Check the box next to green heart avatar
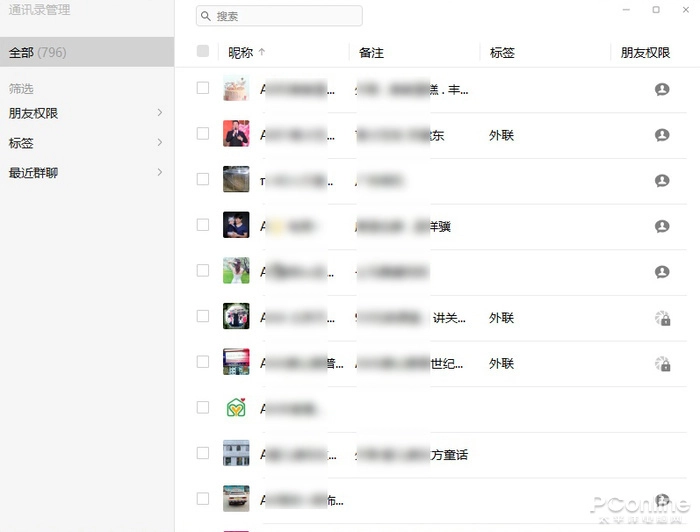700x532 pixels. (203, 407)
